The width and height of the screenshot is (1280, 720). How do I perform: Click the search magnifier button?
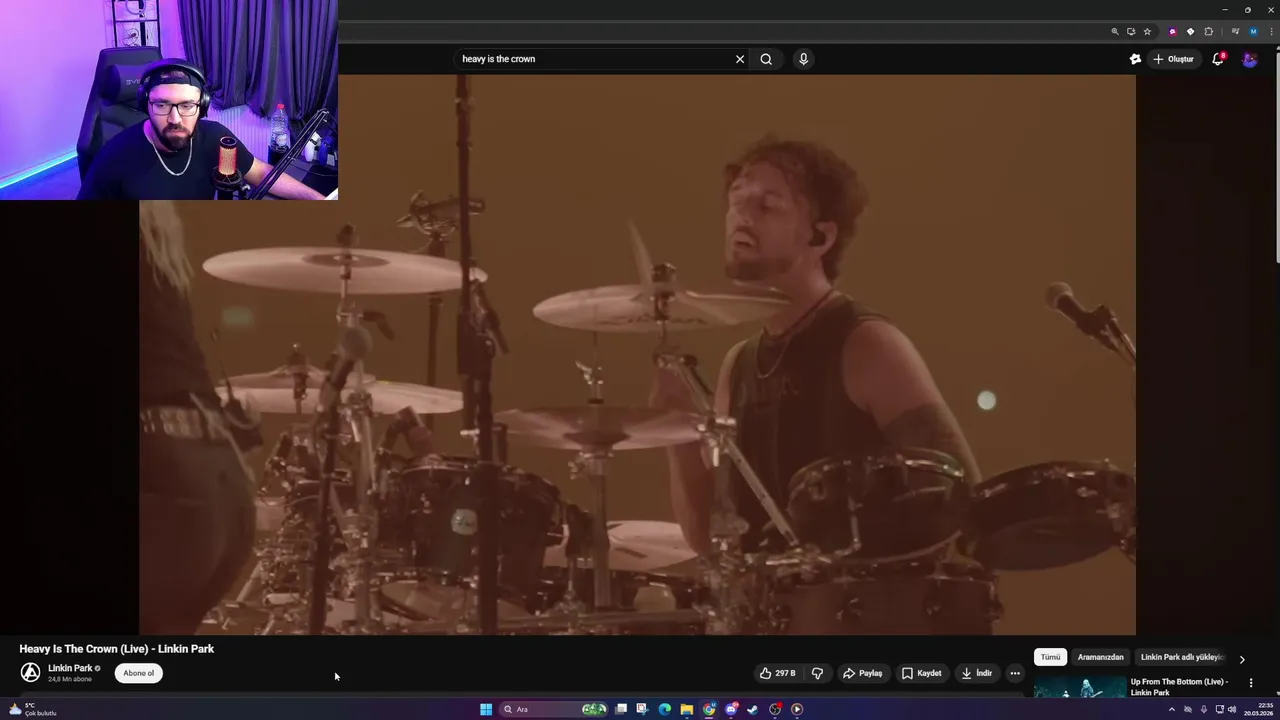(x=766, y=59)
